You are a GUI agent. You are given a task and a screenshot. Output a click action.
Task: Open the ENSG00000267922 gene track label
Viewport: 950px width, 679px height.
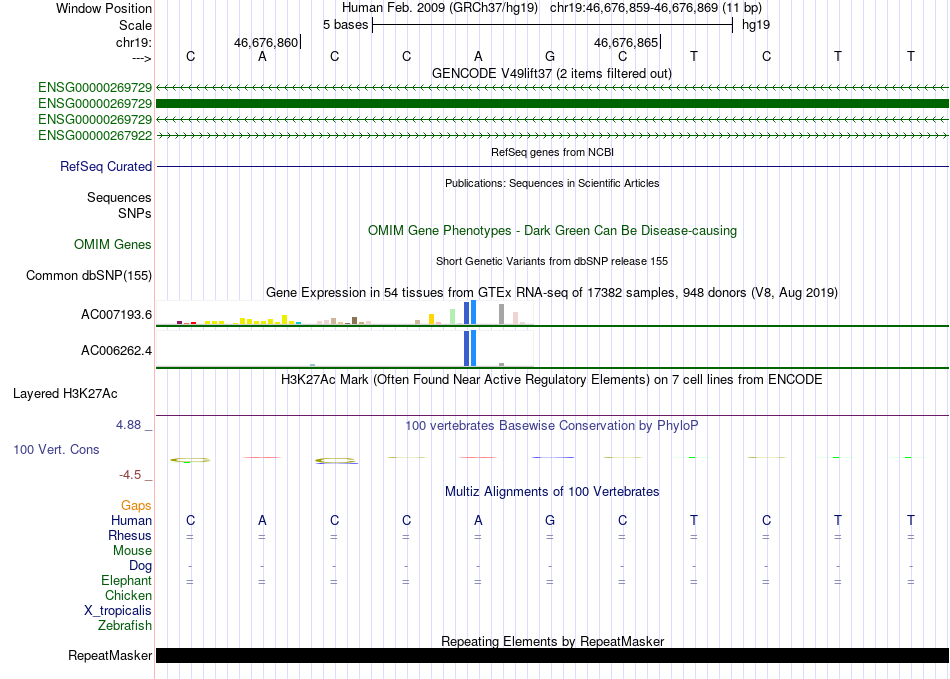(95, 136)
